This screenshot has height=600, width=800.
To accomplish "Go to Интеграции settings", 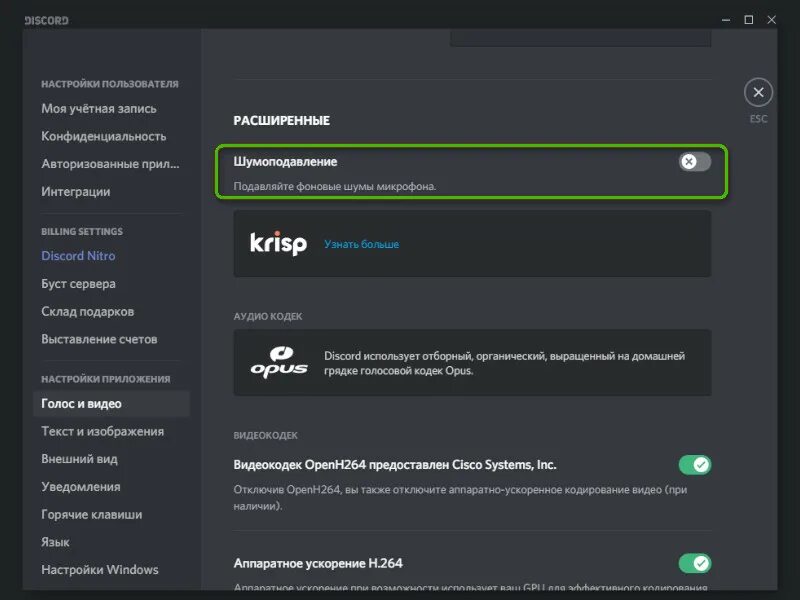I will point(76,191).
